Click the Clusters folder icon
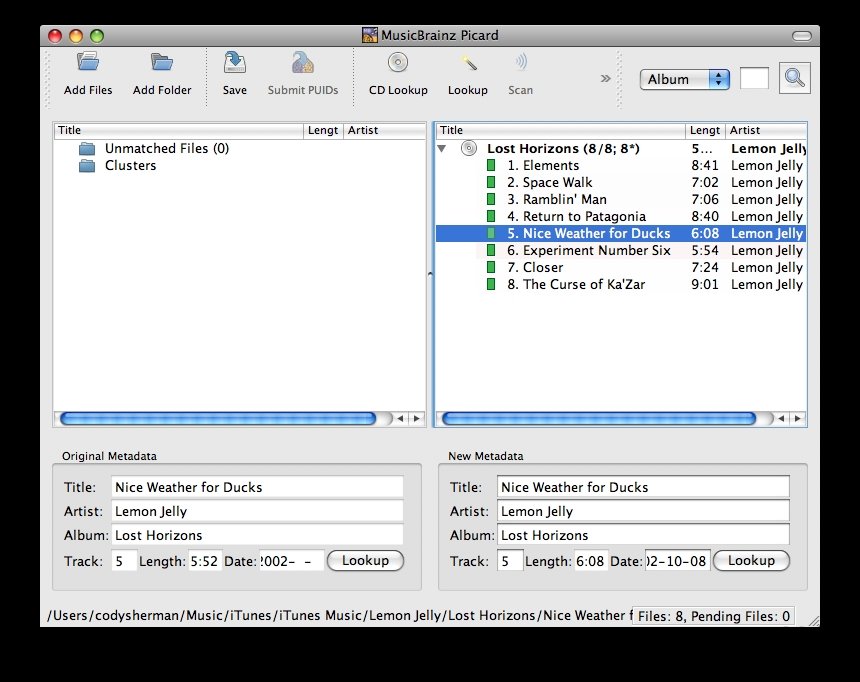 pos(87,166)
